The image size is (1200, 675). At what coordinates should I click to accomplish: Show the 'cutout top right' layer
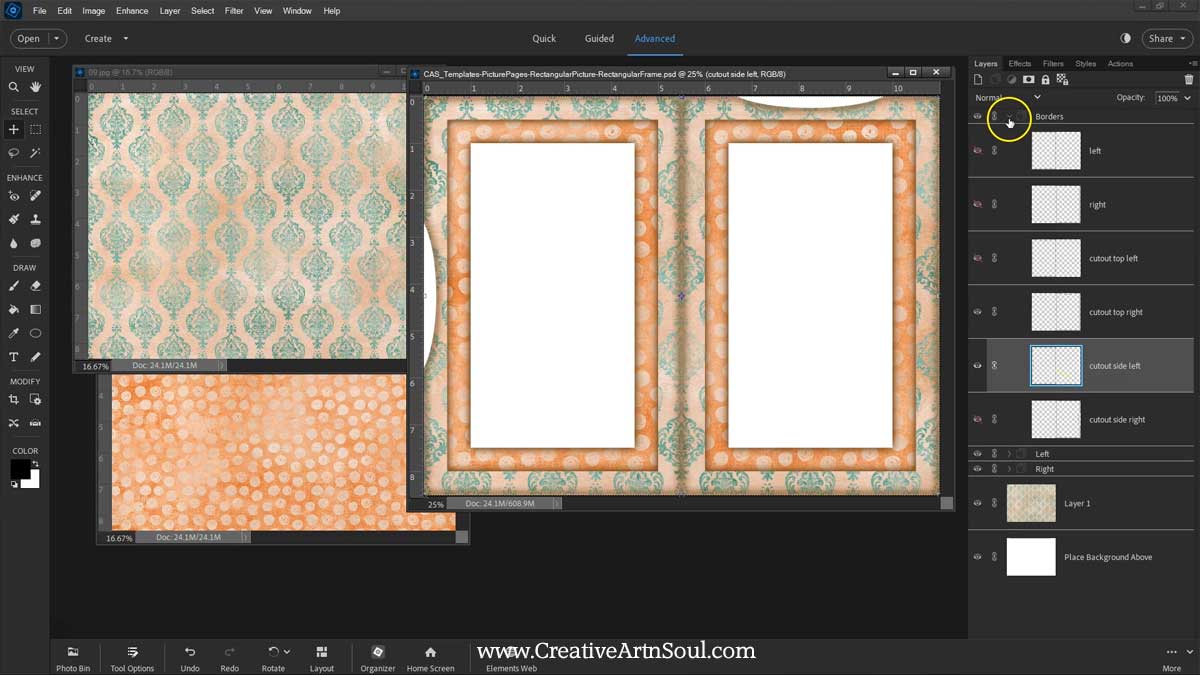pos(978,312)
